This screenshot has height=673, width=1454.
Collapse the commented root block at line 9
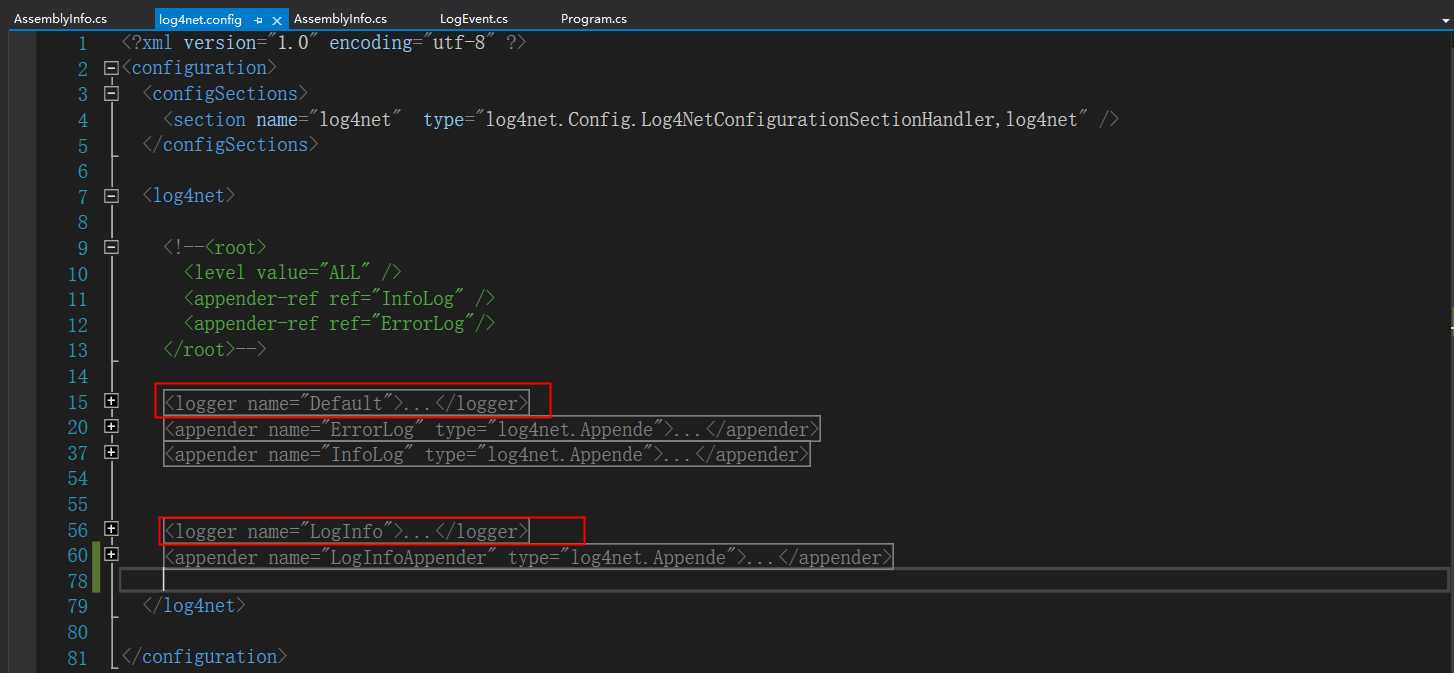[111, 247]
